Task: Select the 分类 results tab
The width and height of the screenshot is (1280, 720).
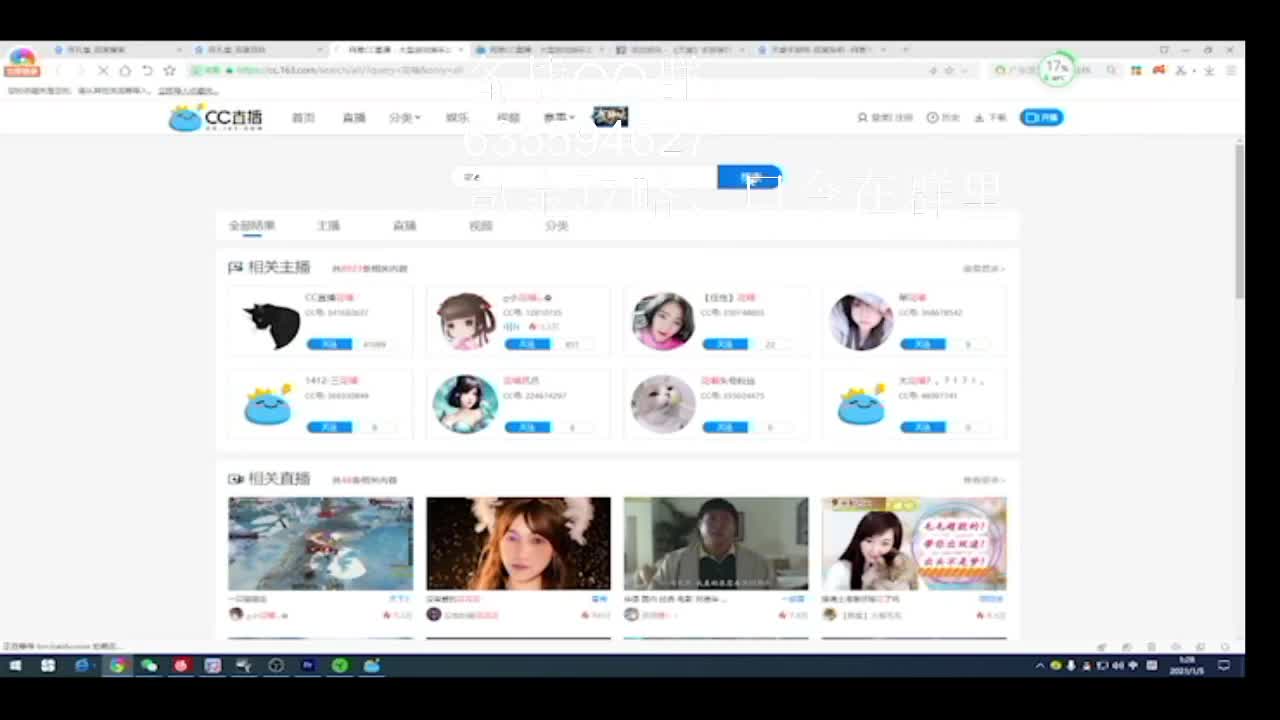Action: [557, 226]
